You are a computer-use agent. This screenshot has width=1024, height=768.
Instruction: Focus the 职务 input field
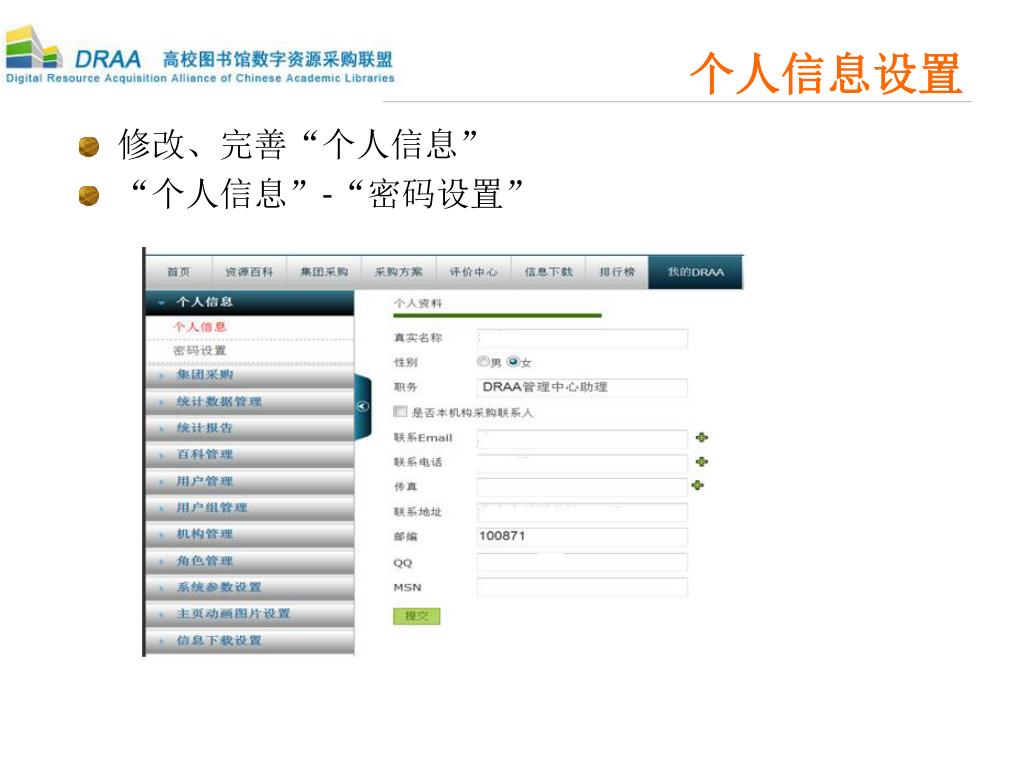(582, 387)
